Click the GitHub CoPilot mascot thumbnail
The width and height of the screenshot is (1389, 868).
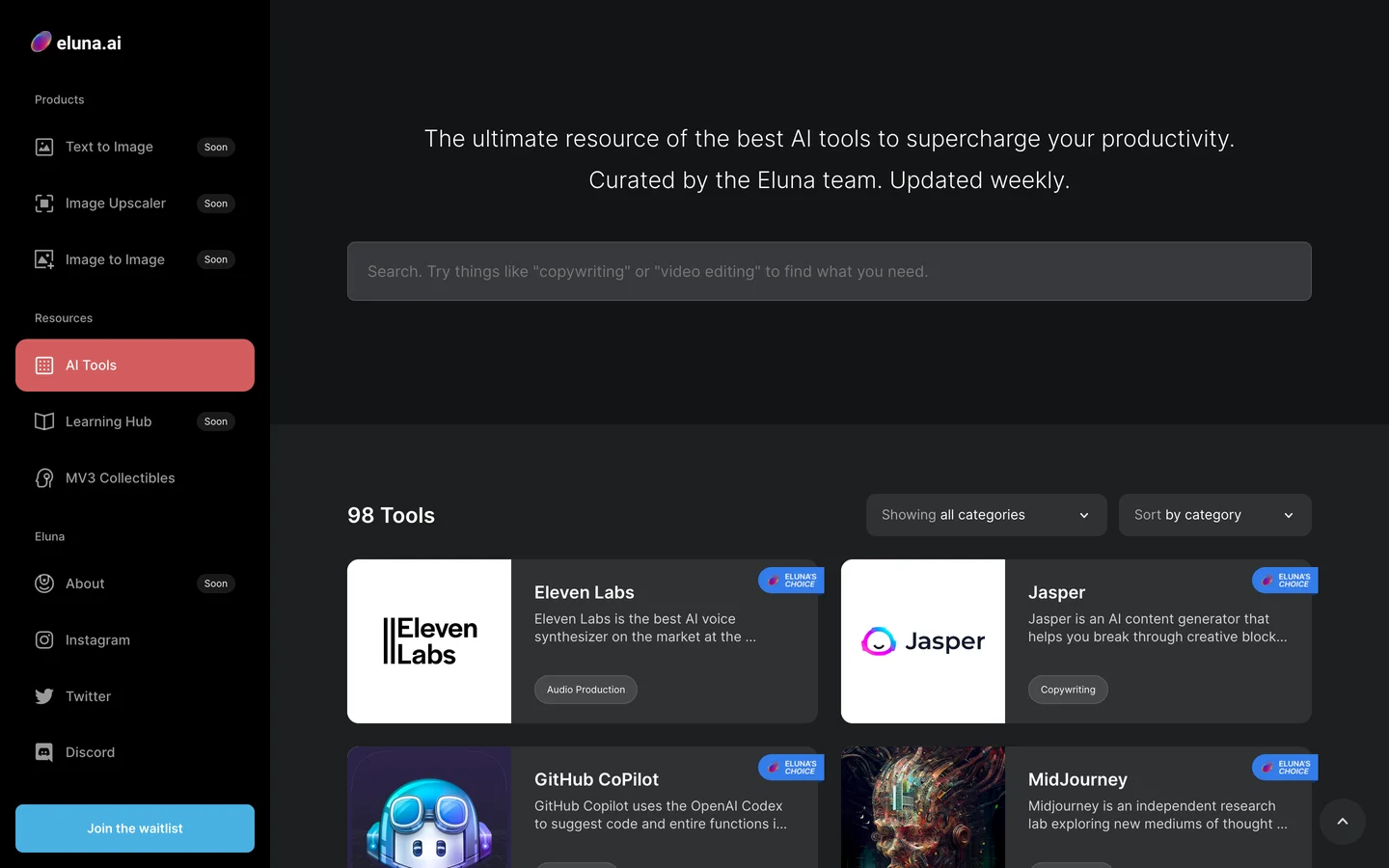[429, 807]
